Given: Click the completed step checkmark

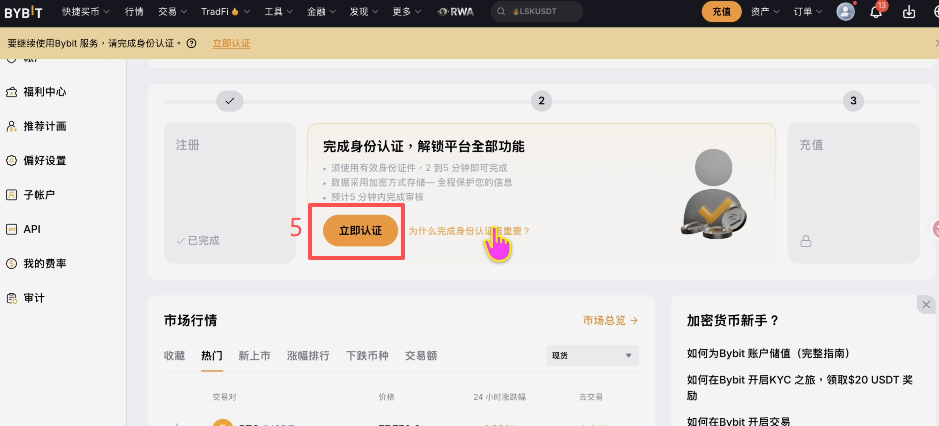Looking at the screenshot, I should coord(229,101).
